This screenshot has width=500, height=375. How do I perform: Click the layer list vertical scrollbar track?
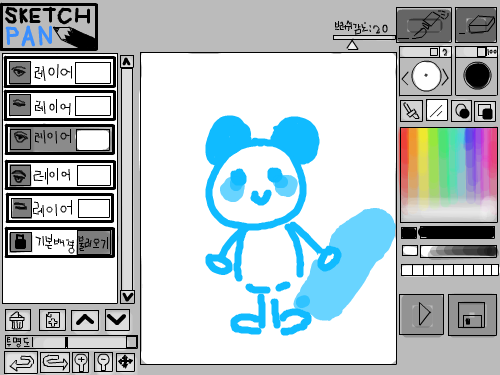[x=127, y=178]
